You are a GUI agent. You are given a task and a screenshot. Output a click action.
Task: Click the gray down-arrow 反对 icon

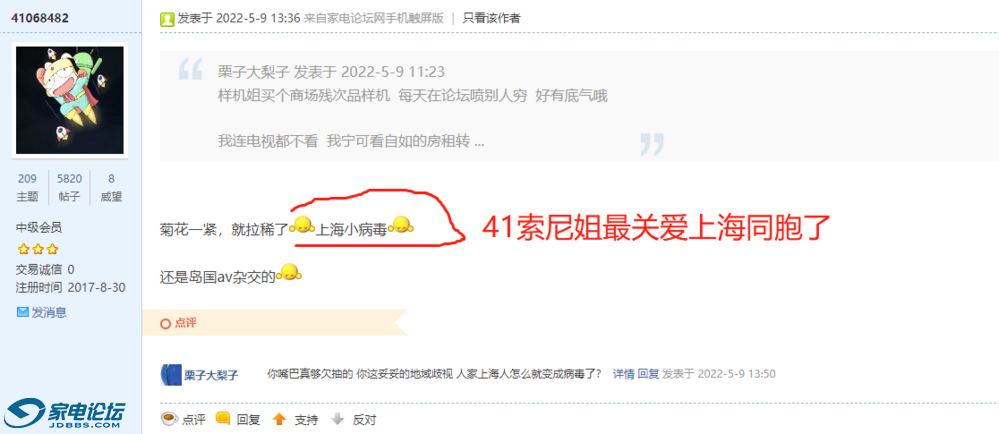pyautogui.click(x=338, y=419)
